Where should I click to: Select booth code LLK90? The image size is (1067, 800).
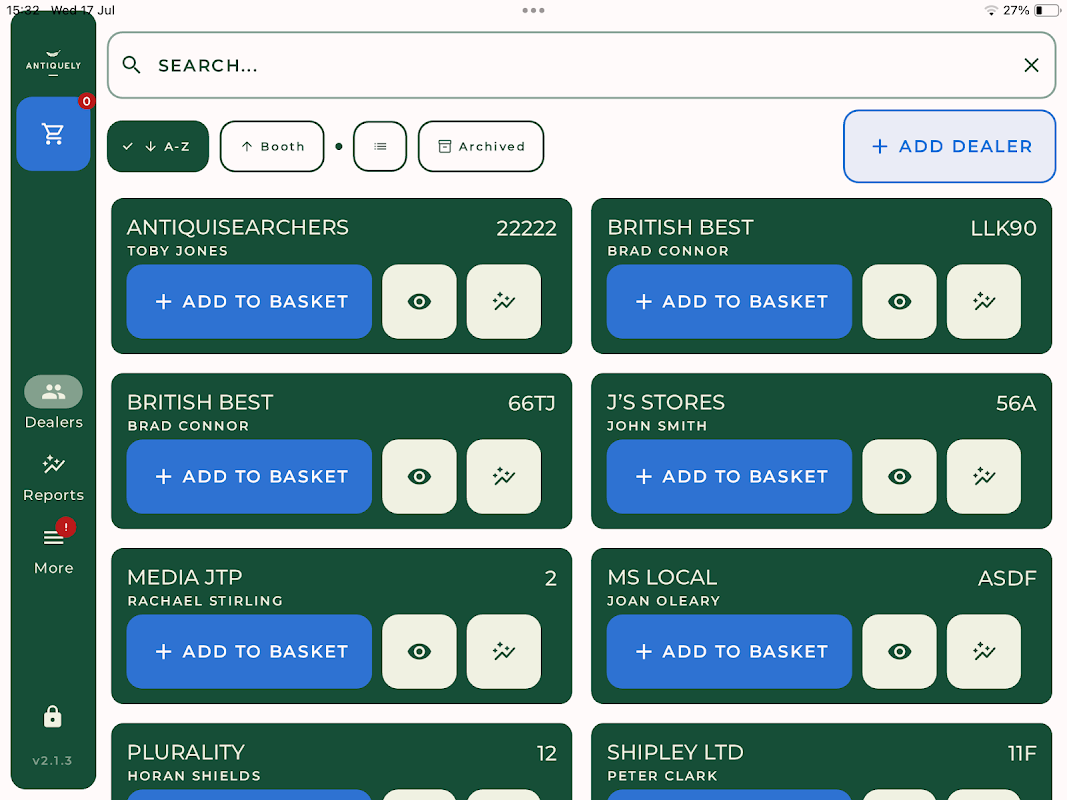coord(1003,228)
